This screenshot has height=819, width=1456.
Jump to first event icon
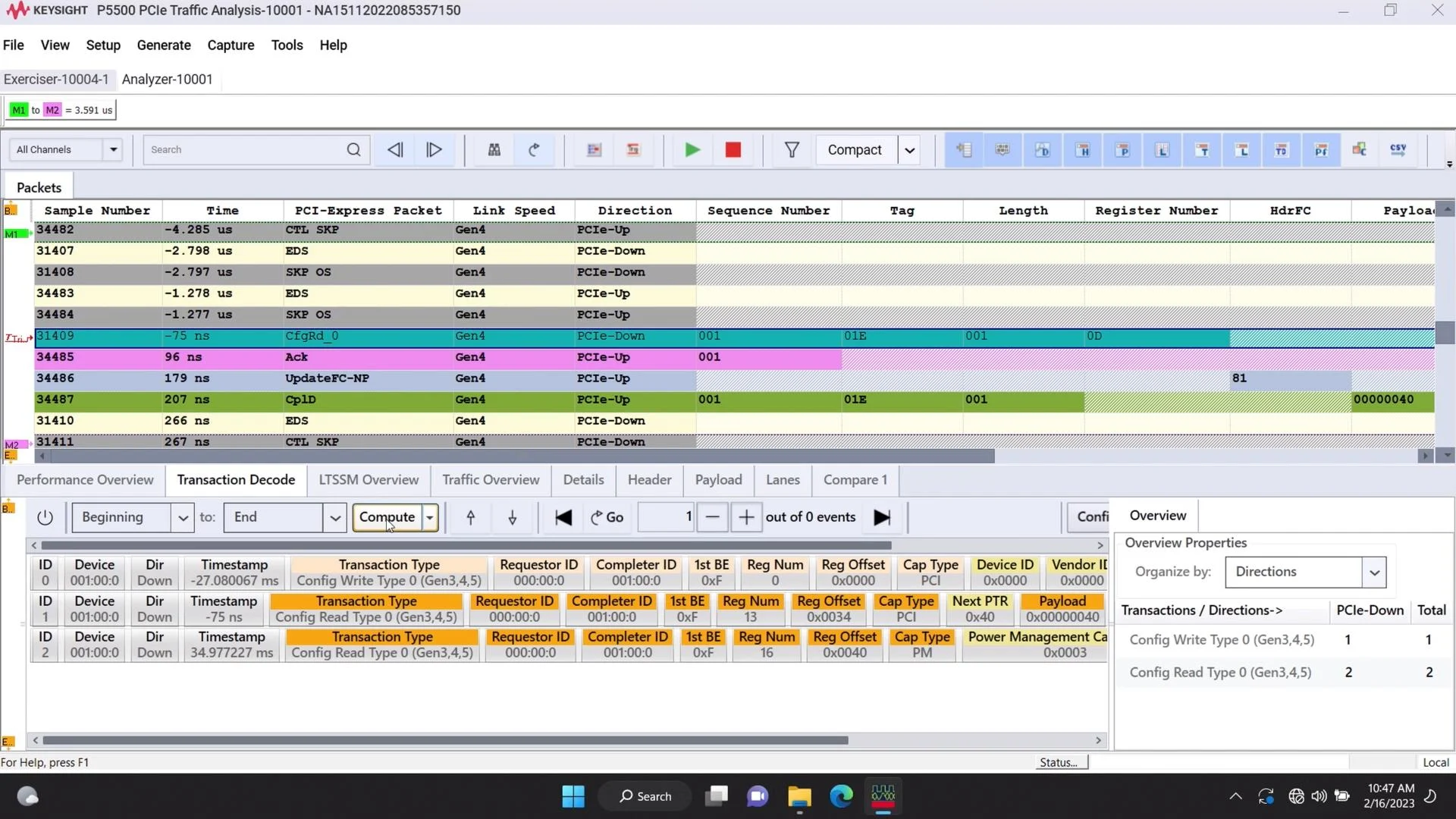pyautogui.click(x=563, y=517)
